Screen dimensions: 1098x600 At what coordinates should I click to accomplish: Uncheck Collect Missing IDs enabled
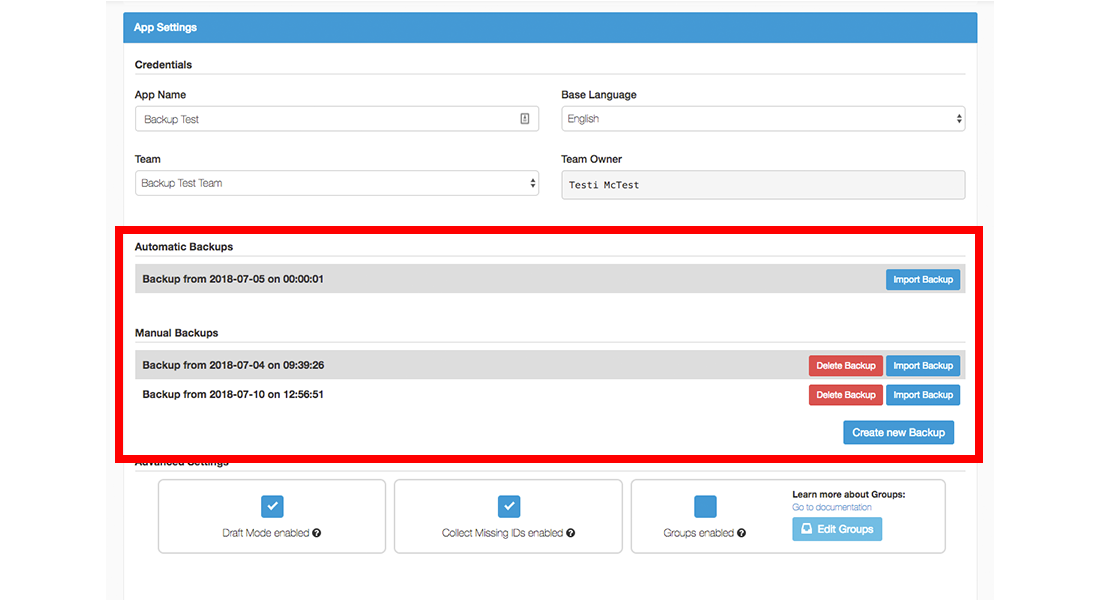tap(509, 506)
